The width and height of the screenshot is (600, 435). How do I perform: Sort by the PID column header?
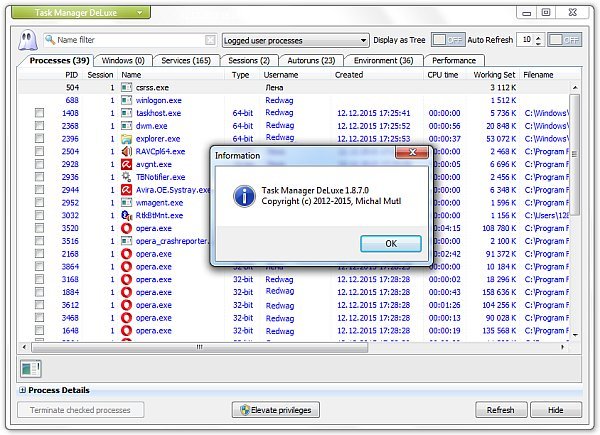[x=71, y=75]
